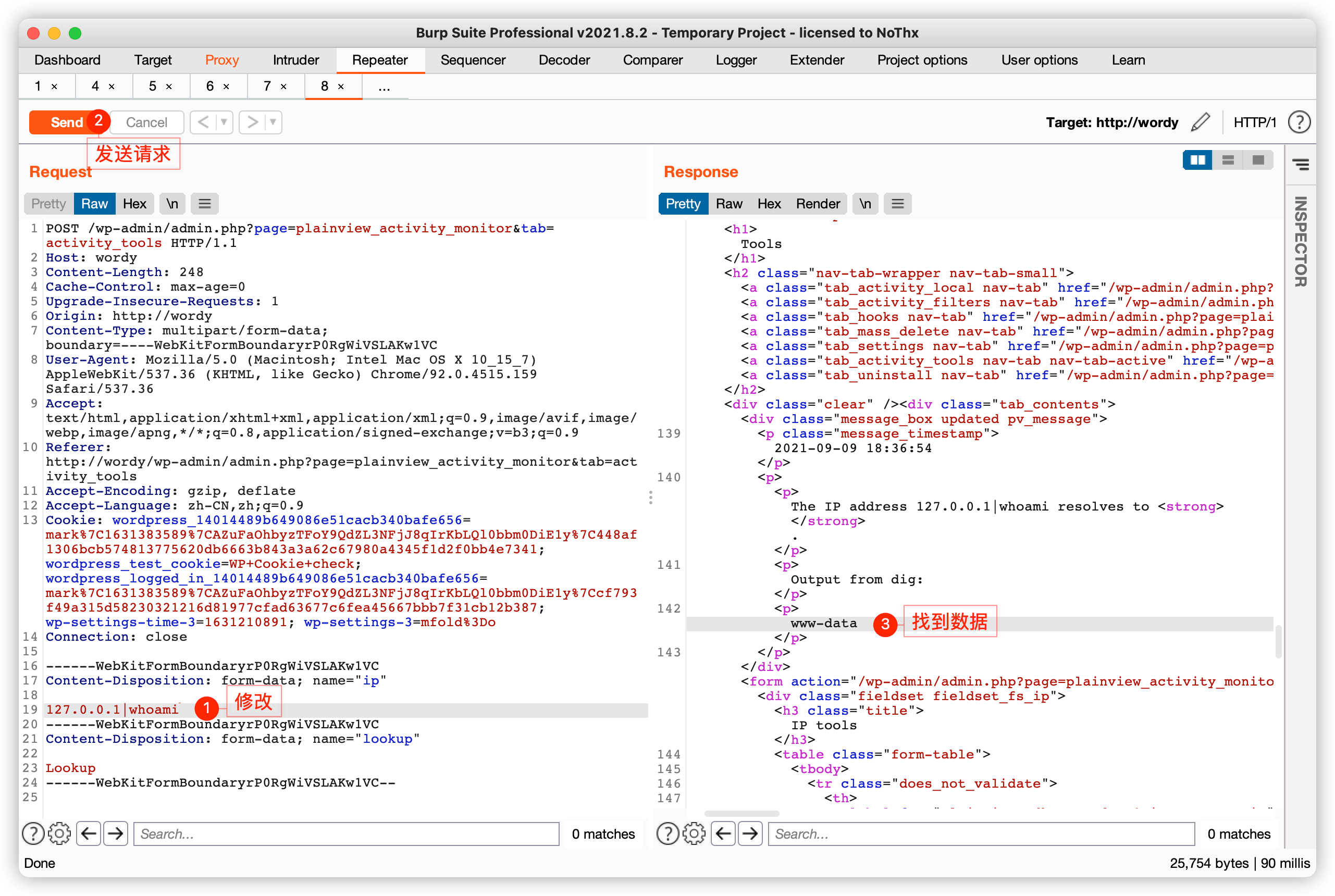This screenshot has width=1335, height=896.
Task: Switch Response view to Render
Action: click(x=818, y=204)
